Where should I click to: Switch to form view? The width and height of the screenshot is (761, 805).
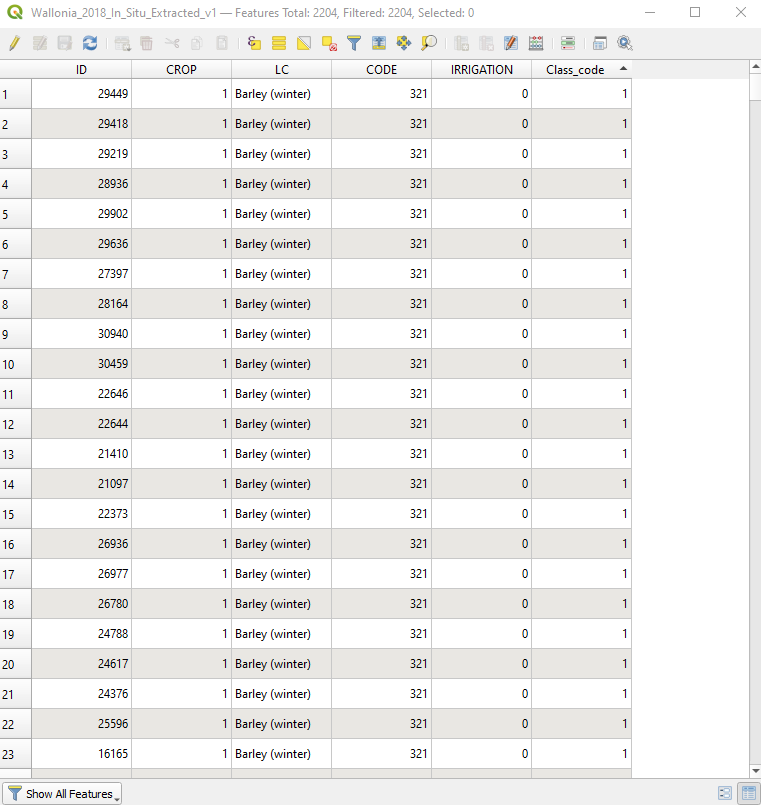(725, 793)
